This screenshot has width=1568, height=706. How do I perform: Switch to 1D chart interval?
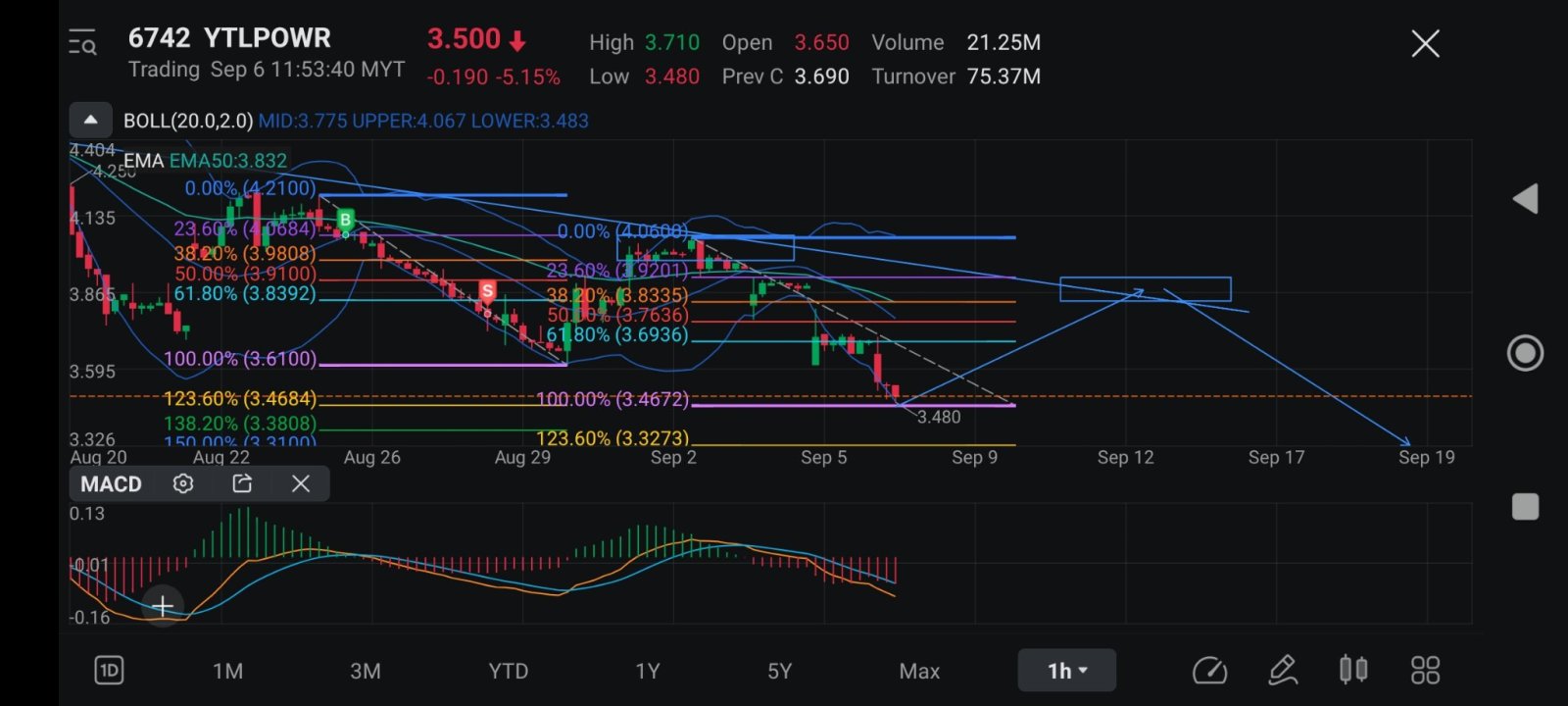pyautogui.click(x=109, y=671)
